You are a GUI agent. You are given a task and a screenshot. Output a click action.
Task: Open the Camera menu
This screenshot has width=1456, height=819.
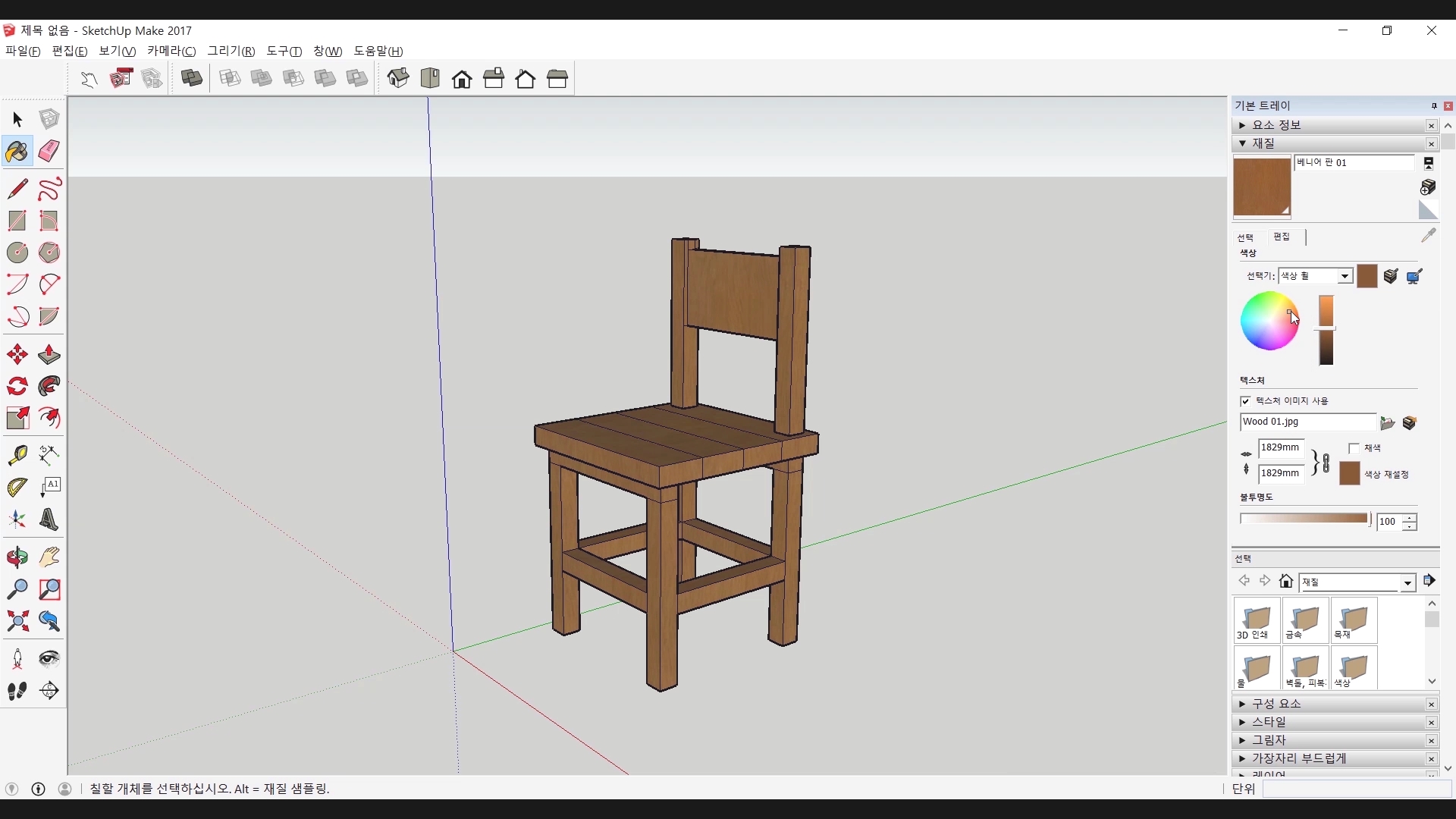click(171, 51)
